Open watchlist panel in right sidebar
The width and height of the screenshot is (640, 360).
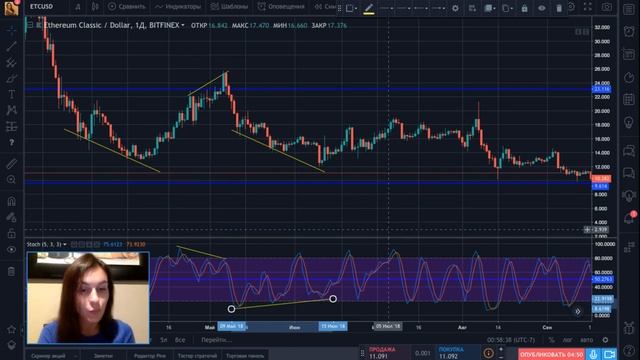(x=629, y=9)
